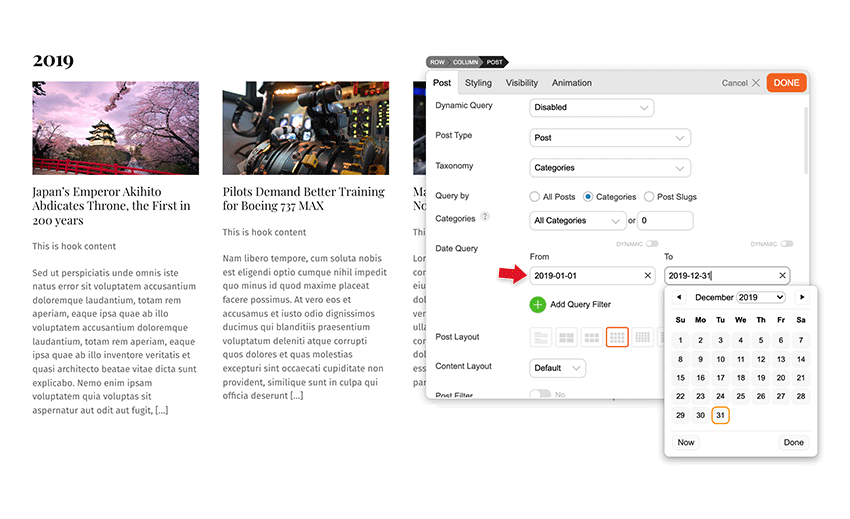The height and width of the screenshot is (519, 850).
Task: Open the Japan's Emperor Akihito article title
Action: click(111, 206)
